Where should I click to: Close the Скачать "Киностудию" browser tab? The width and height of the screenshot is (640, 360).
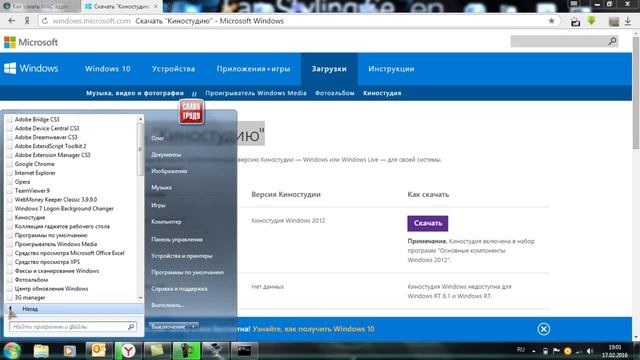pos(156,6)
